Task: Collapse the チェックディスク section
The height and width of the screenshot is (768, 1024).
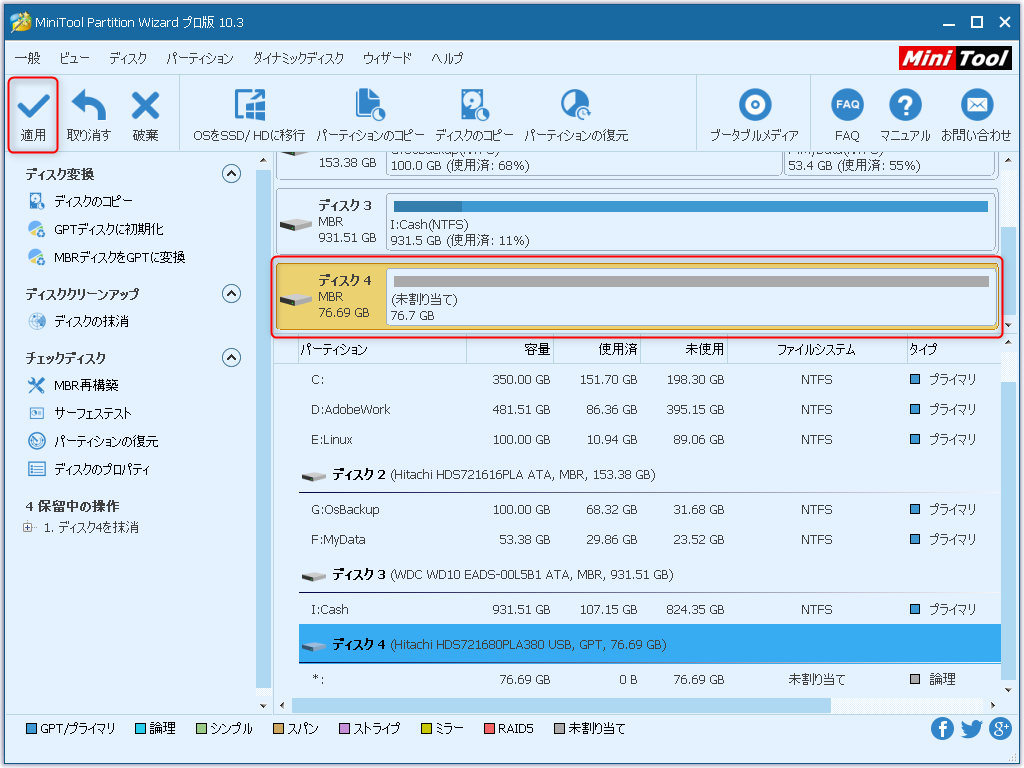Action: [231, 357]
